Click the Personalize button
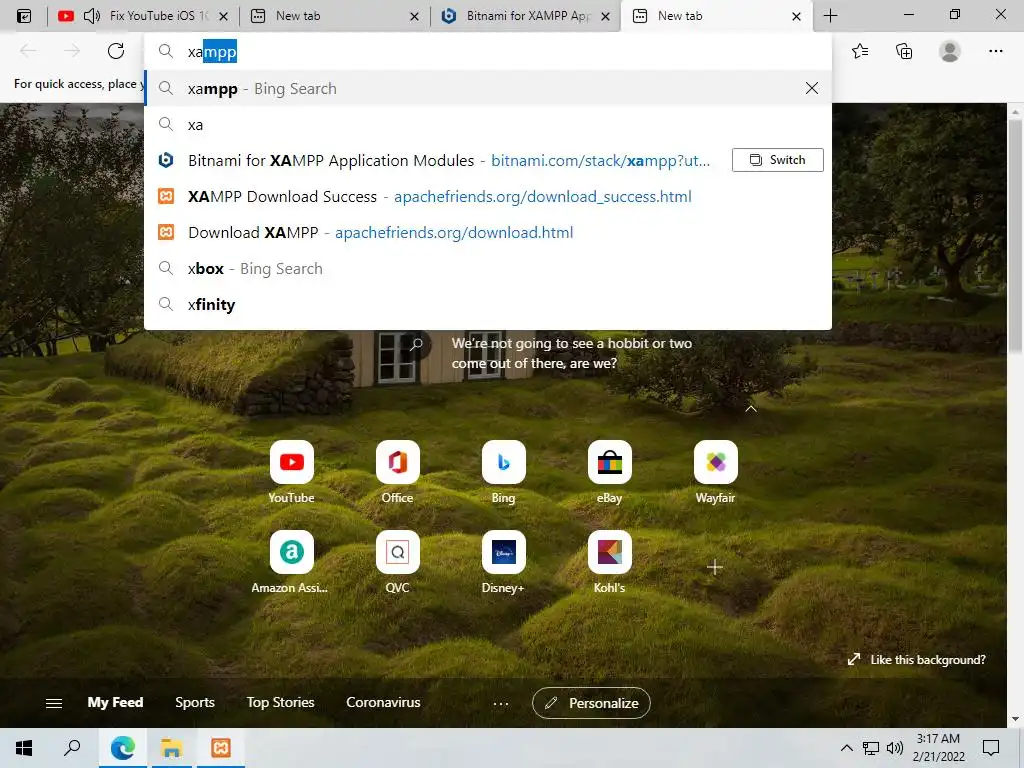This screenshot has width=1024, height=768. pos(591,703)
